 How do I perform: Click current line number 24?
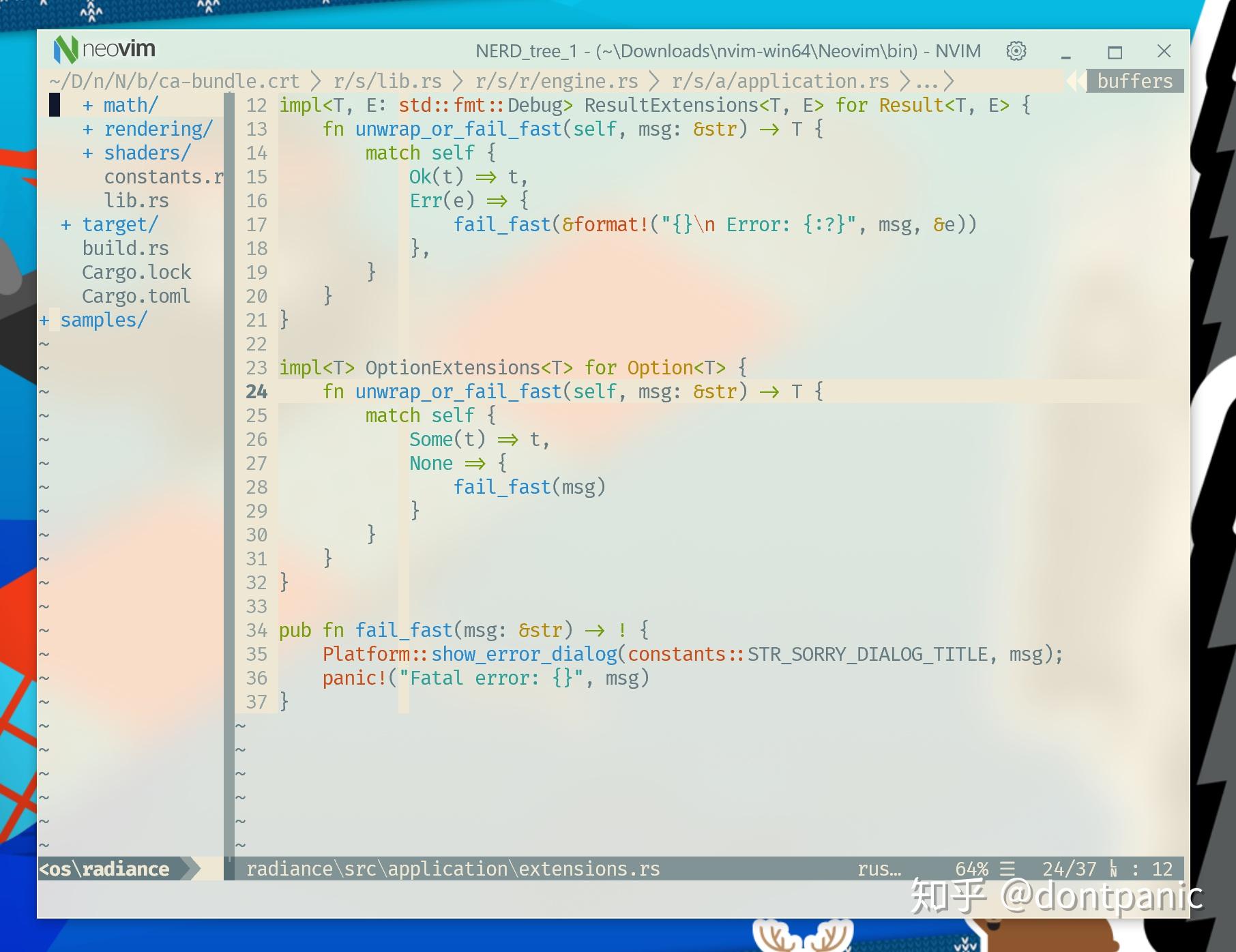256,392
